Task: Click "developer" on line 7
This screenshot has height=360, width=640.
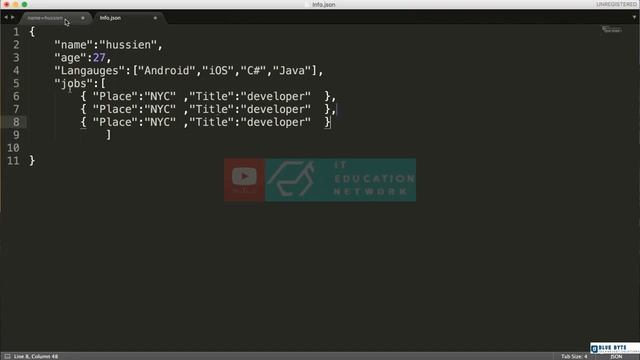Action: point(276,109)
